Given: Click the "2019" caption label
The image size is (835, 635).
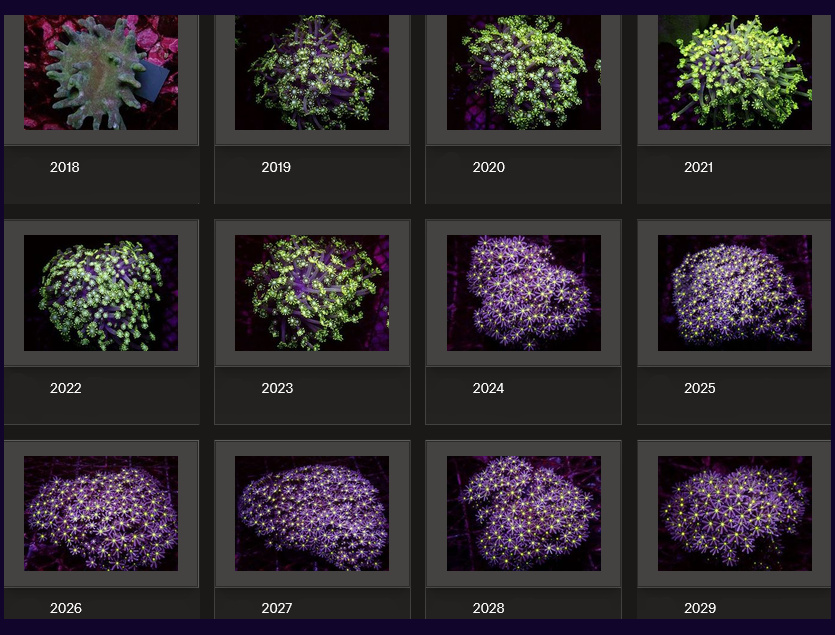Looking at the screenshot, I should pos(276,167).
